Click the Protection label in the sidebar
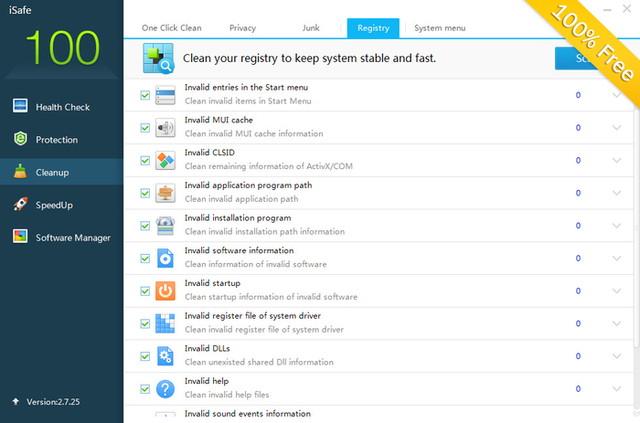 click(57, 140)
